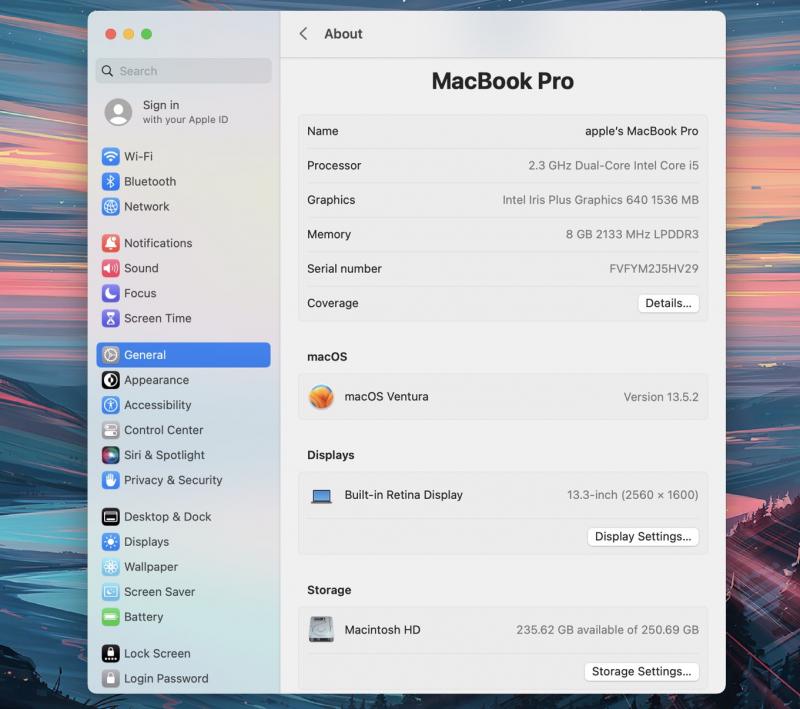The height and width of the screenshot is (709, 800).
Task: Click the Control Center icon
Action: pos(111,429)
